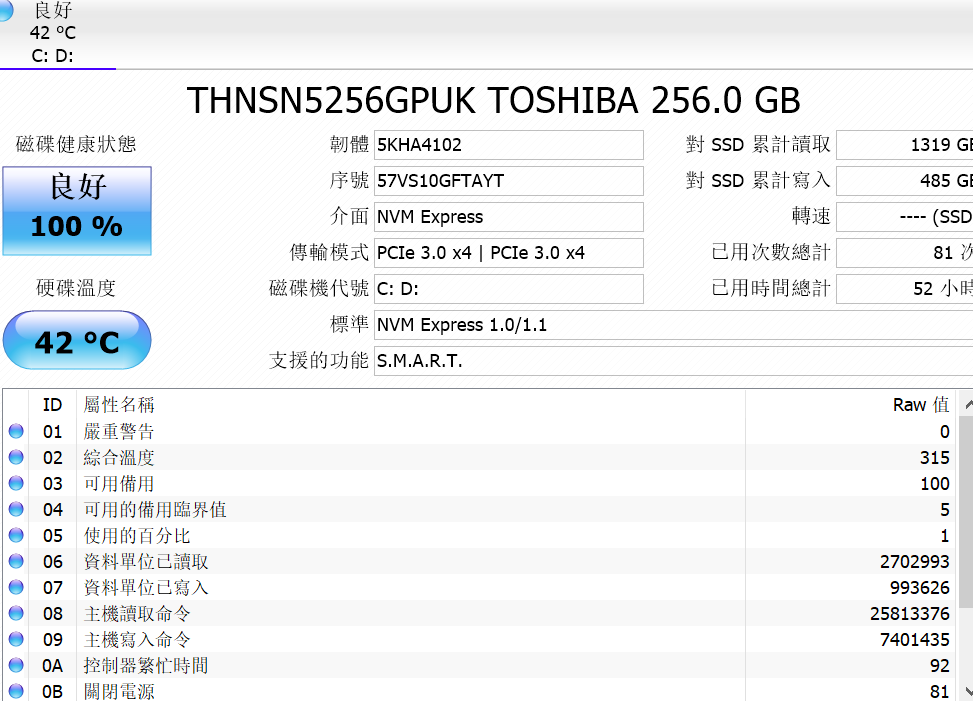This screenshot has width=973, height=701.
Task: Click the blue status dot for attribute 07
Action: point(16,587)
